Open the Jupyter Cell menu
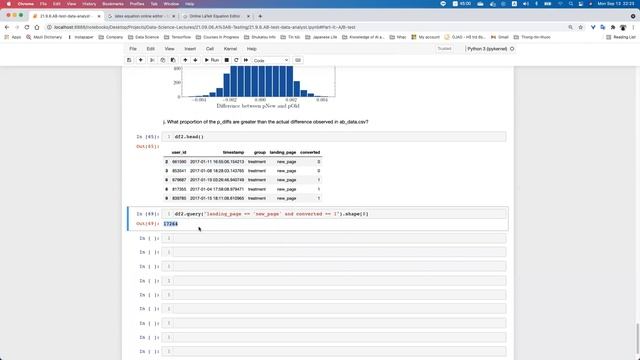Screen dimensions: 640x360 coord(210,49)
